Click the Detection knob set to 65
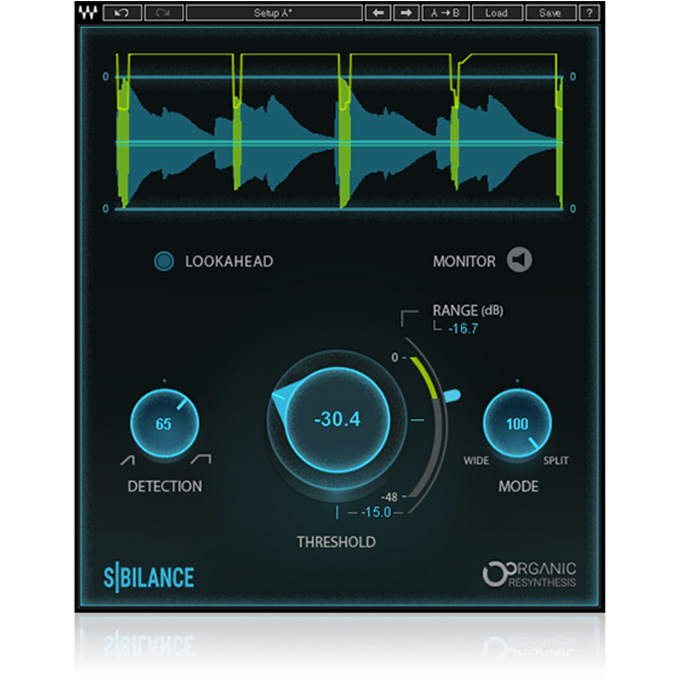Image resolution: width=681 pixels, height=683 pixels. [164, 423]
